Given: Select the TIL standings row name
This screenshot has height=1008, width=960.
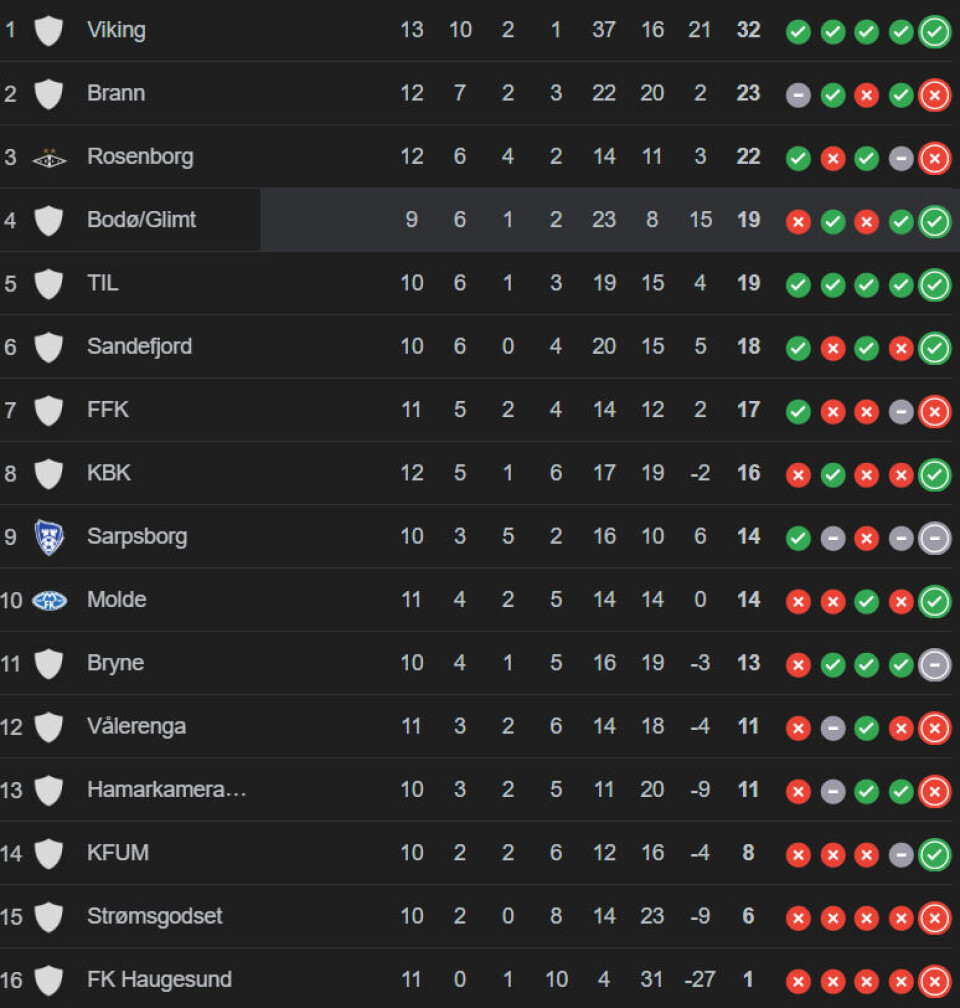Looking at the screenshot, I should 103,283.
